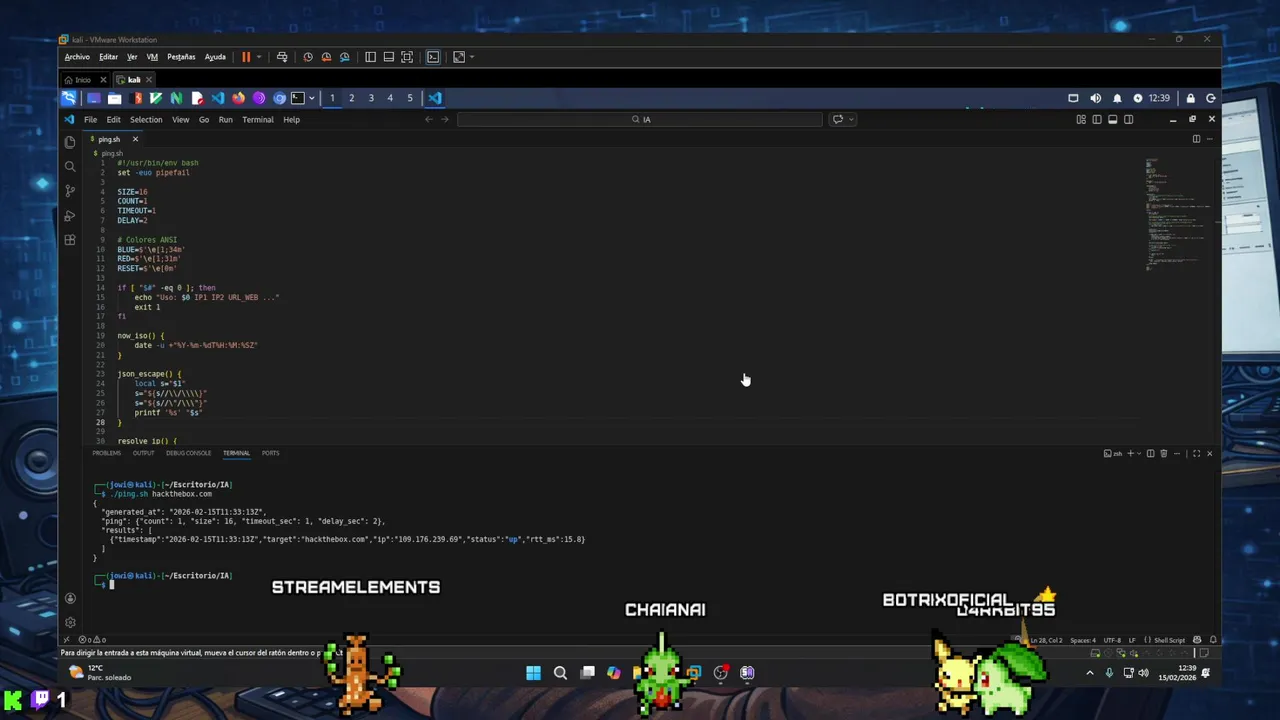The image size is (1280, 720).
Task: Split the terminal panel icon
Action: pos(1150,453)
